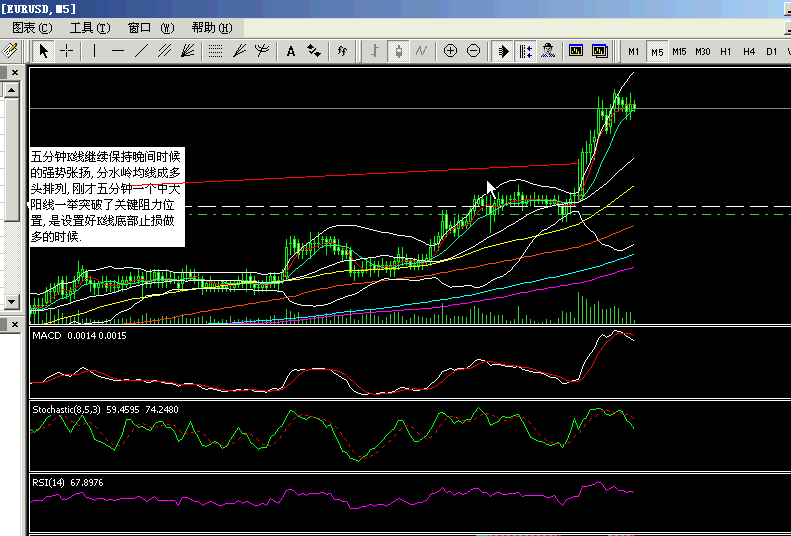Screen dimensions: 791x536
Task: Pick the equidistant channel tool
Action: point(164,51)
